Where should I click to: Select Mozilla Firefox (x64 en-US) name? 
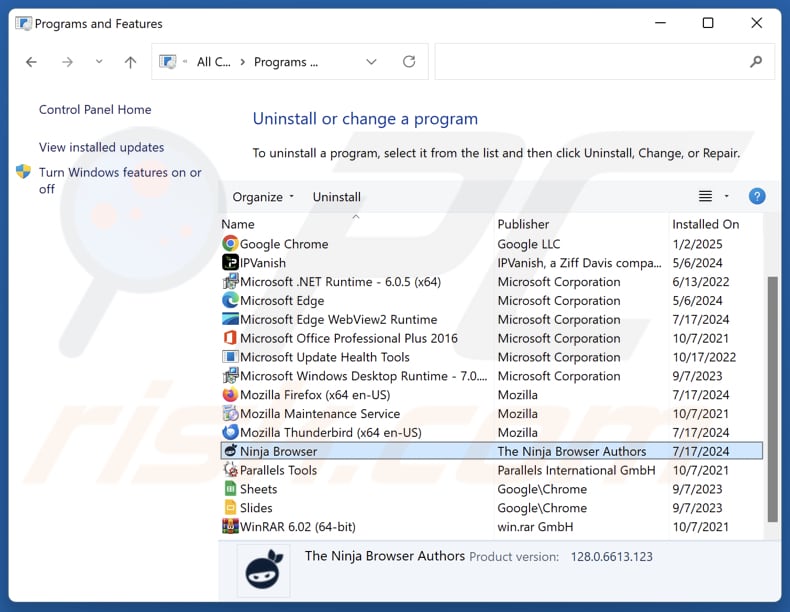pyautogui.click(x=315, y=394)
